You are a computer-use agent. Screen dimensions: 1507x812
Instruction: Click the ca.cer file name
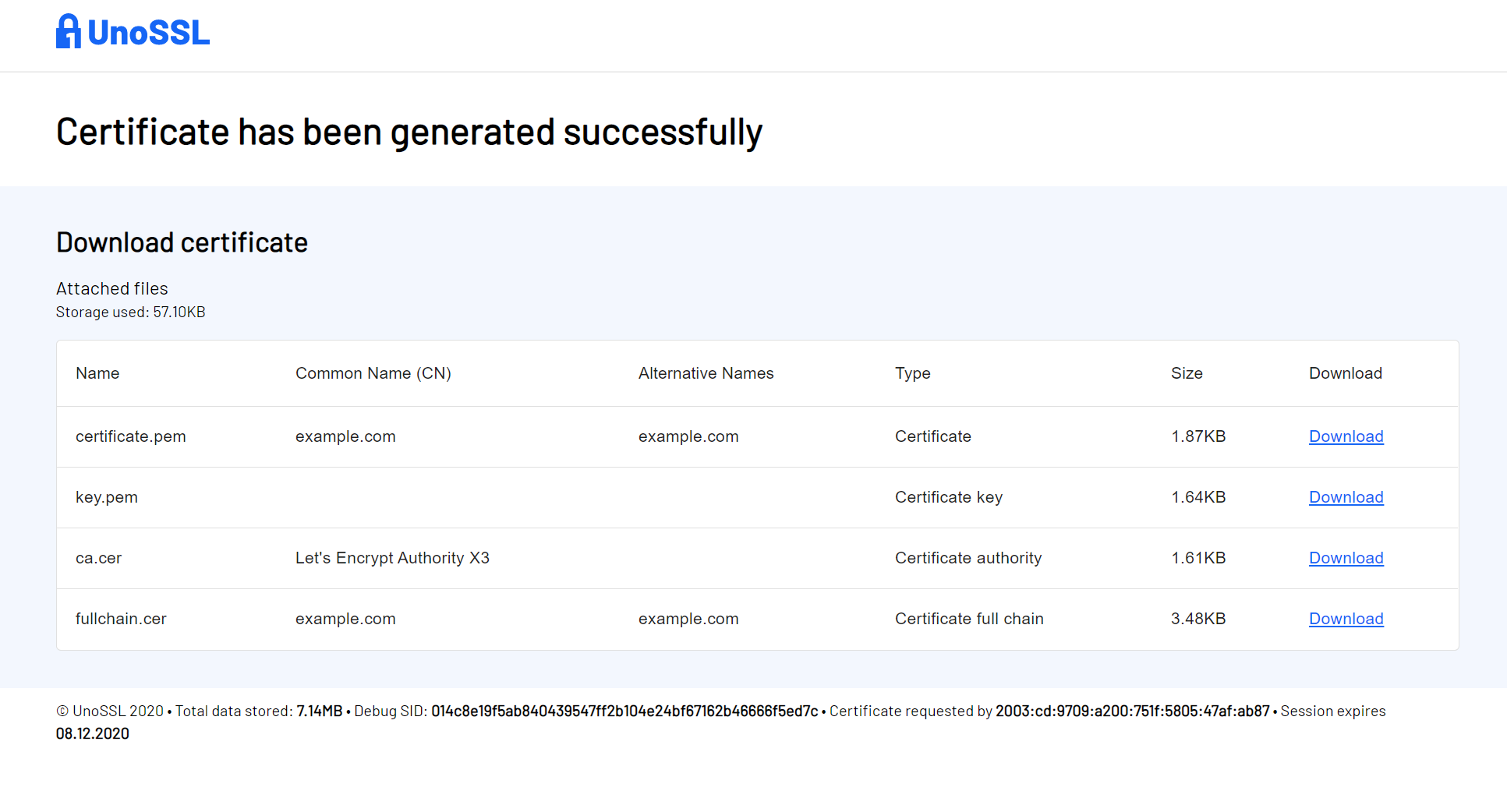pos(98,558)
